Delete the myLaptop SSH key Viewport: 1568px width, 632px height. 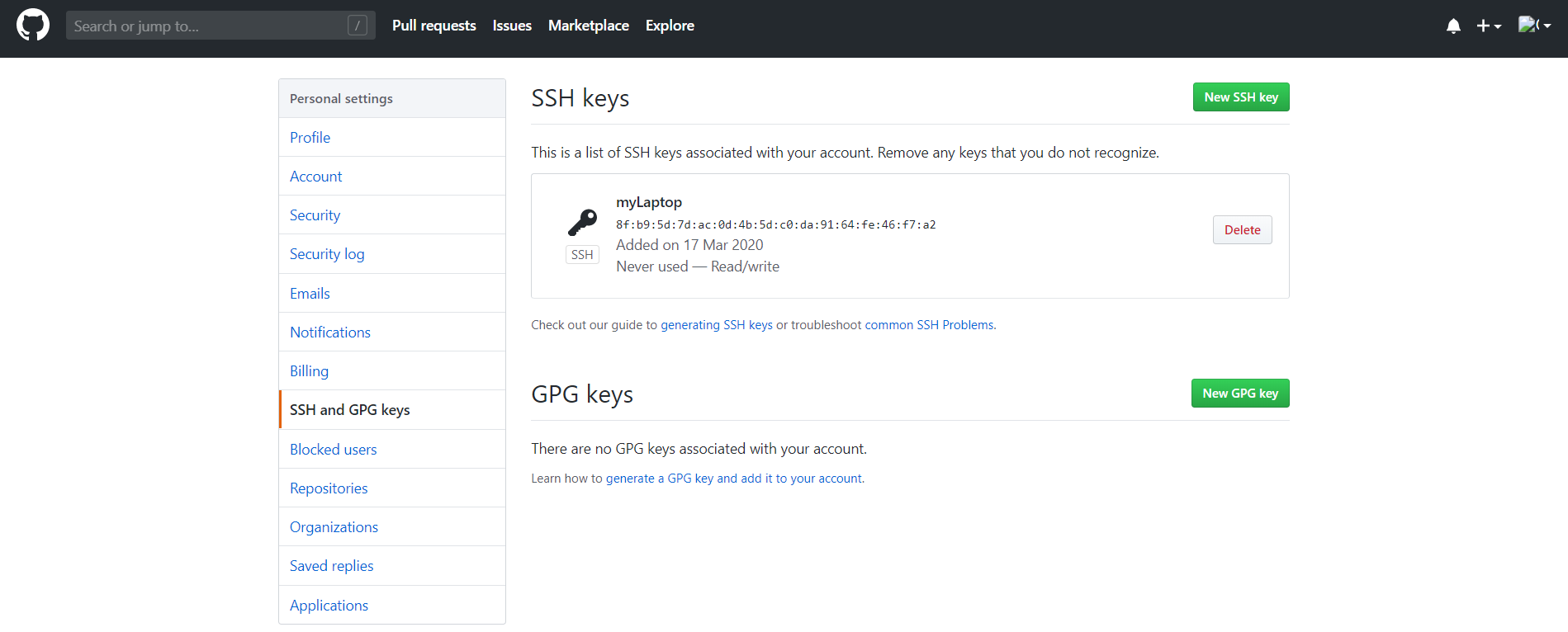pyautogui.click(x=1242, y=230)
